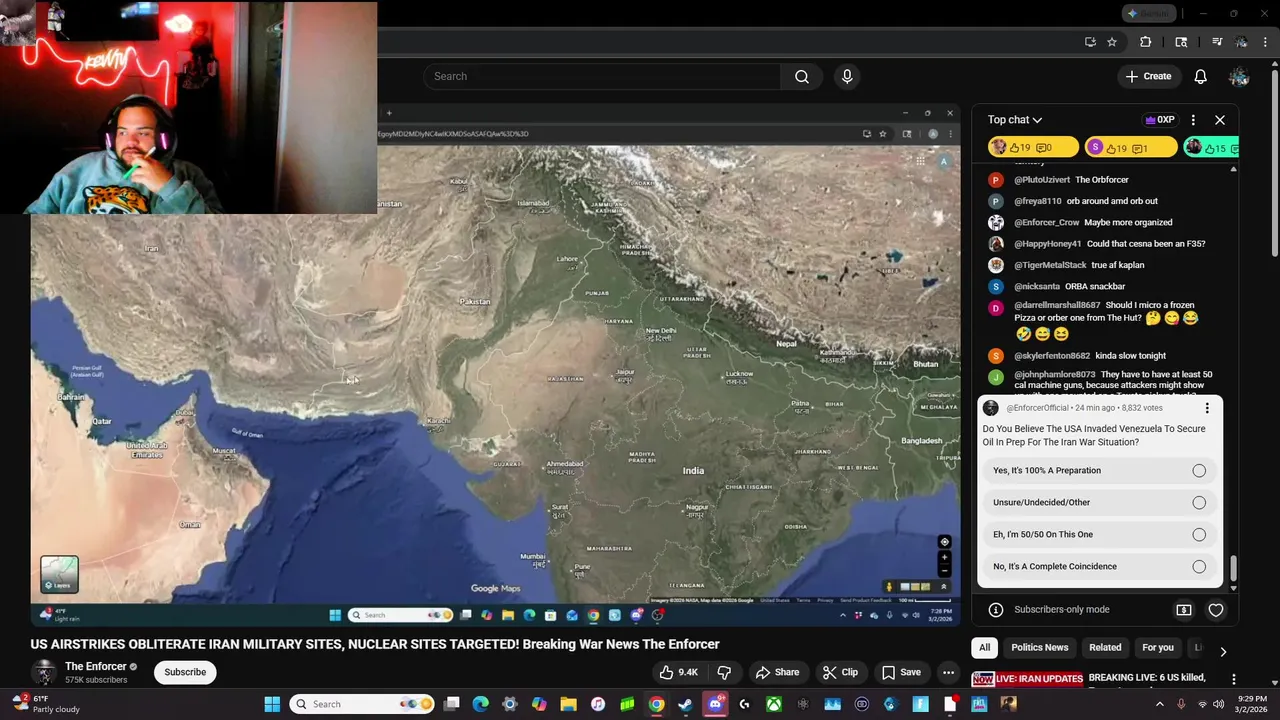Image resolution: width=1280 pixels, height=720 pixels.
Task: Click the purple S pinned chat chip
Action: coord(1131,148)
